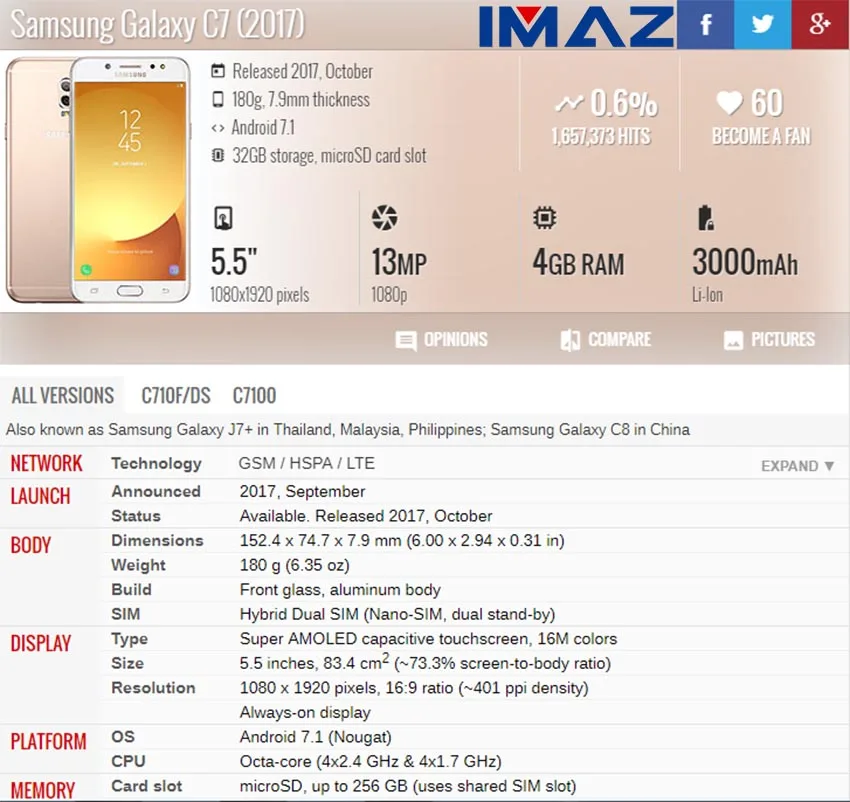This screenshot has height=802, width=850.
Task: Click the display Type spec label
Action: point(129,639)
